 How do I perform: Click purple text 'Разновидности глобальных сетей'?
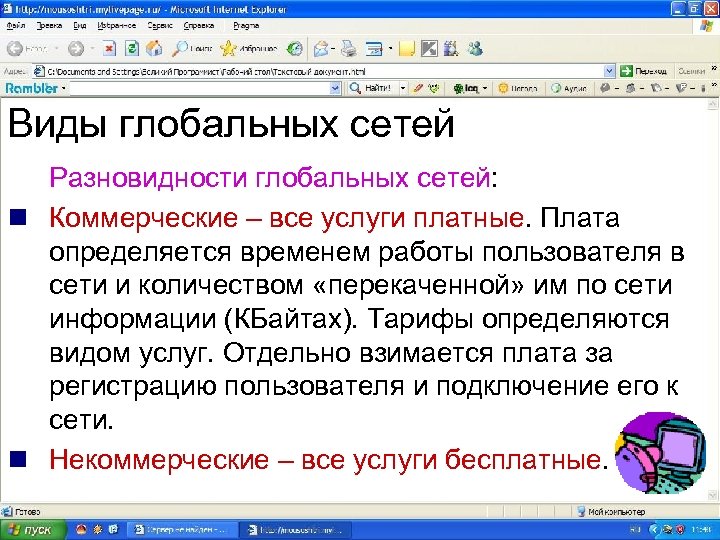tap(270, 177)
